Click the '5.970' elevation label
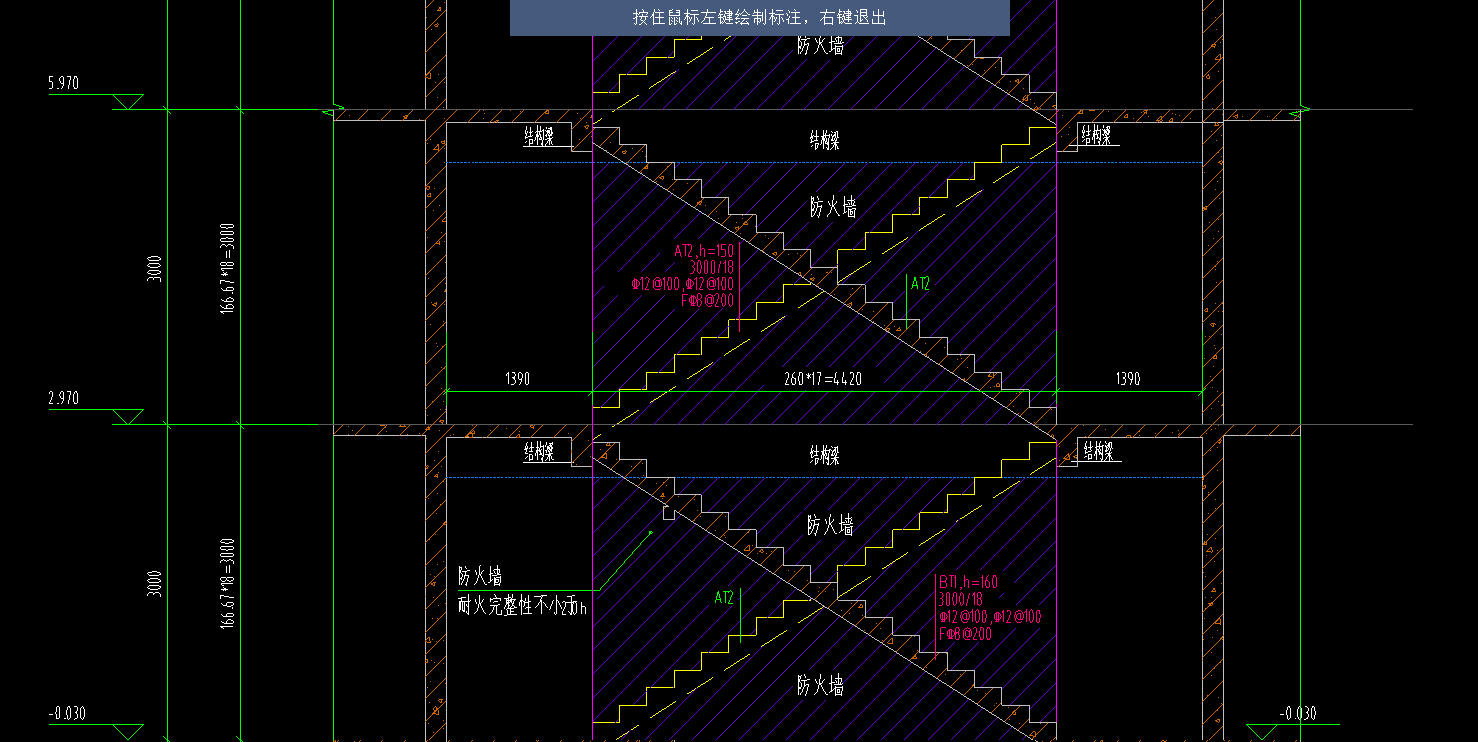This screenshot has height=742, width=1478. (63, 84)
